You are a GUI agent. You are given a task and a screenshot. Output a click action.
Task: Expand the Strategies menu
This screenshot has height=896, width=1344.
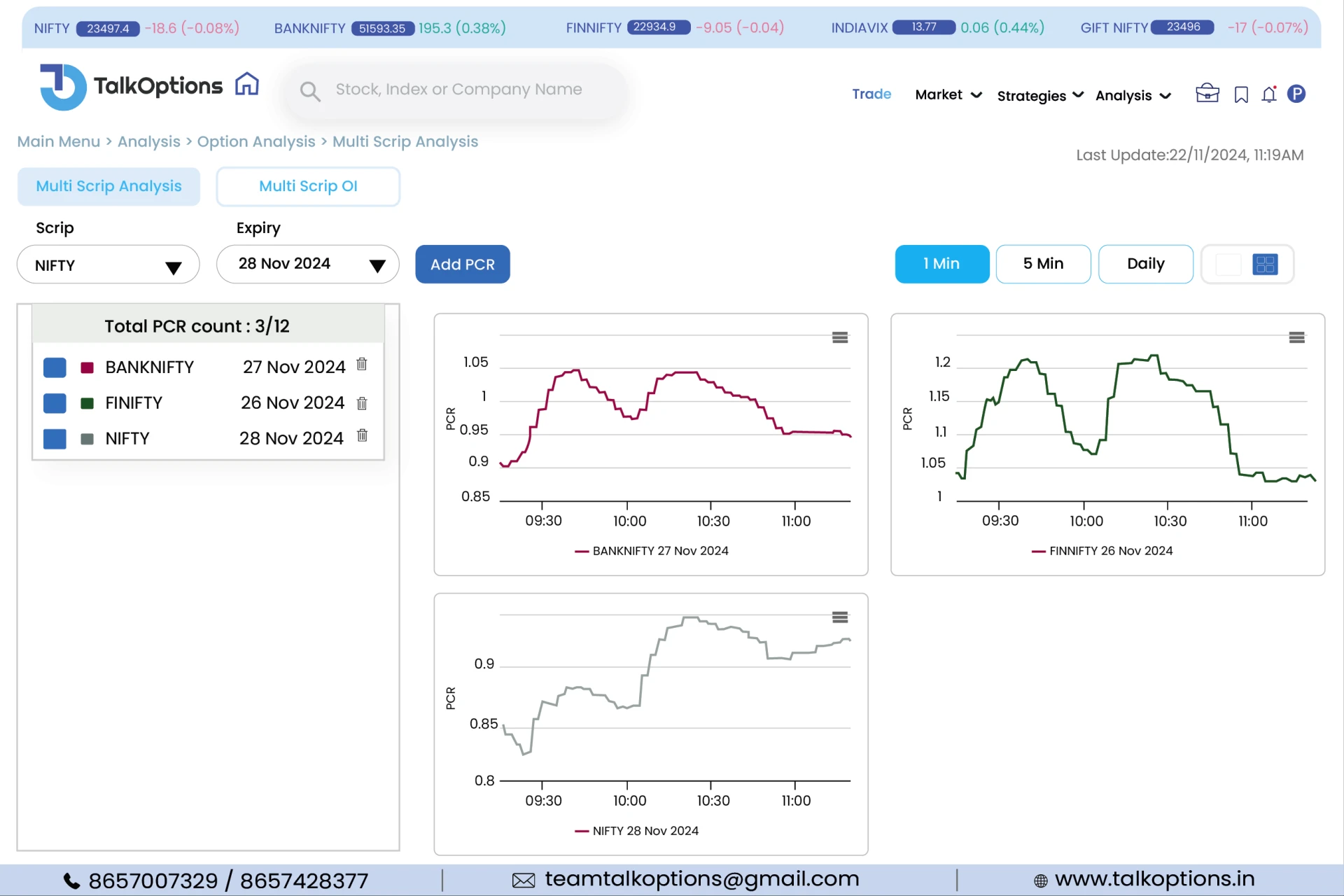pos(1039,95)
